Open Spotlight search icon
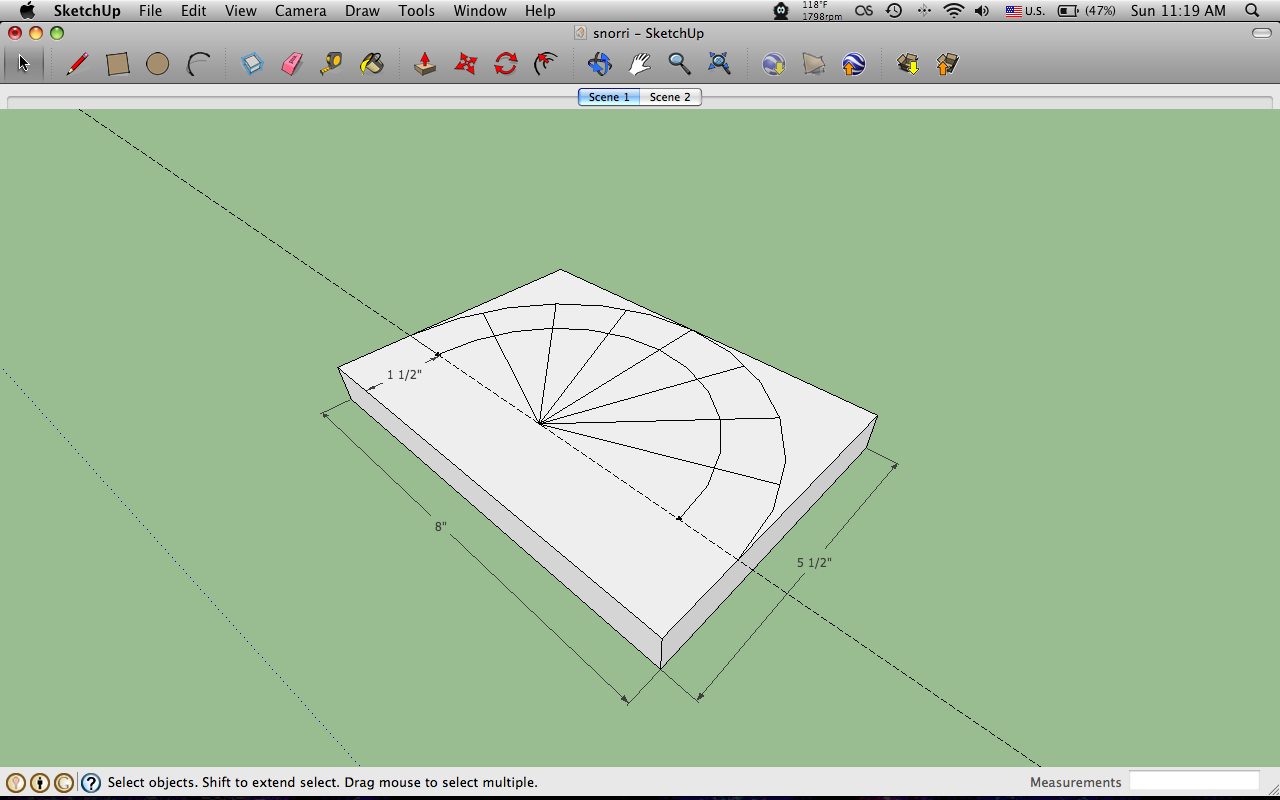Screen dimensions: 1280x800 (x=1252, y=11)
